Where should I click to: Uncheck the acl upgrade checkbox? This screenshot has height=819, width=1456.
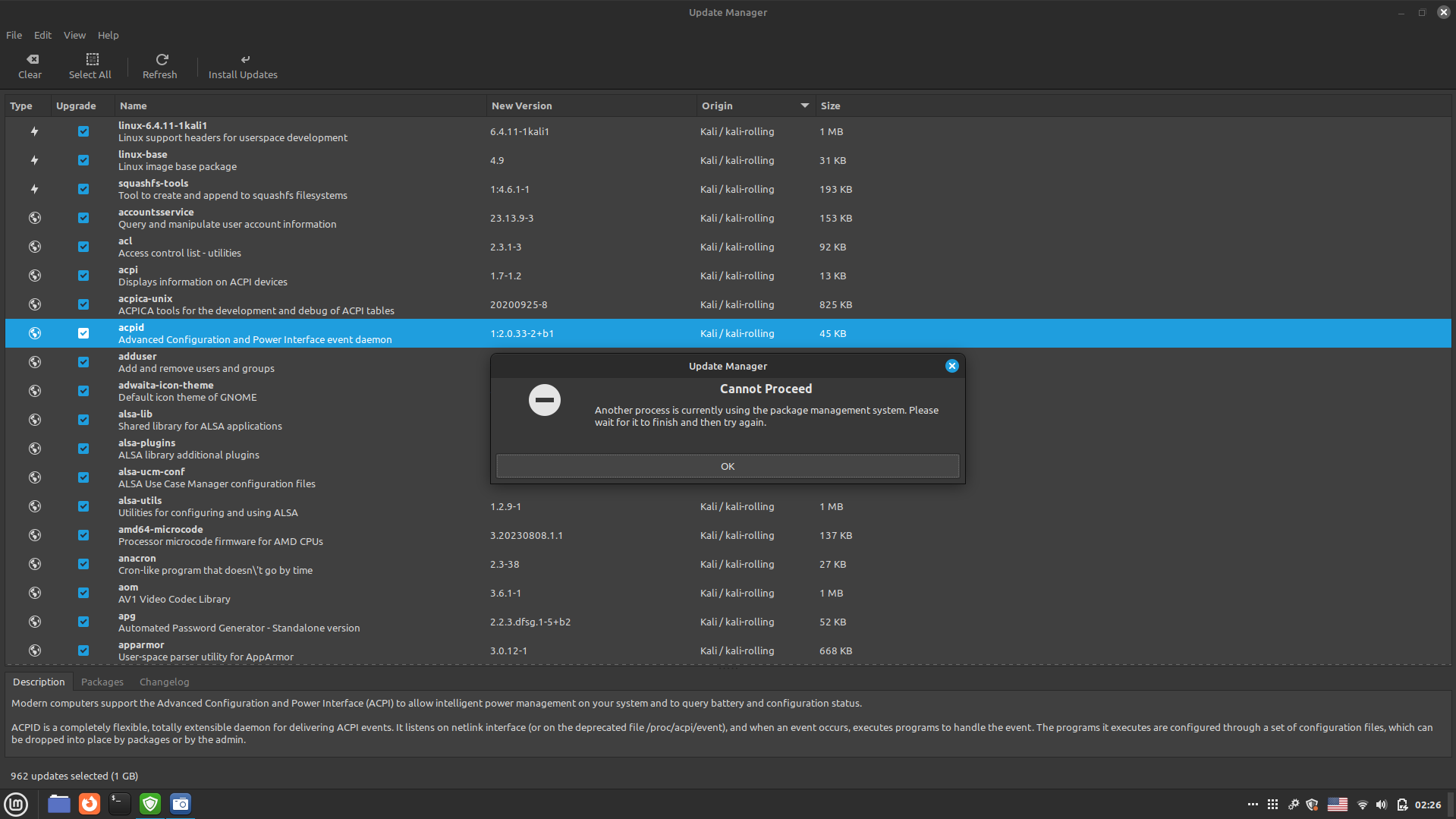click(x=83, y=247)
